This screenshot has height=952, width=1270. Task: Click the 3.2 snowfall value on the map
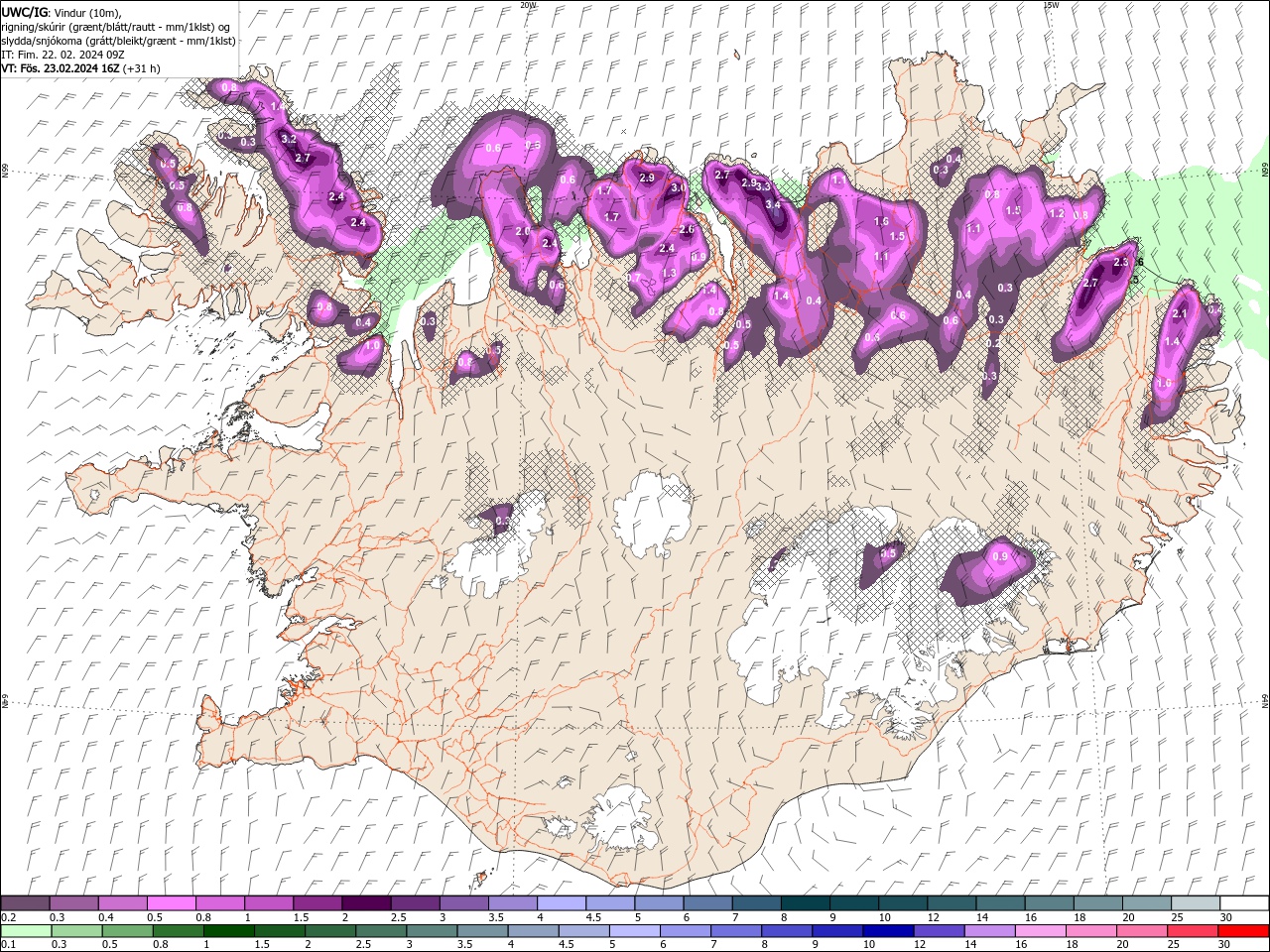pyautogui.click(x=289, y=139)
